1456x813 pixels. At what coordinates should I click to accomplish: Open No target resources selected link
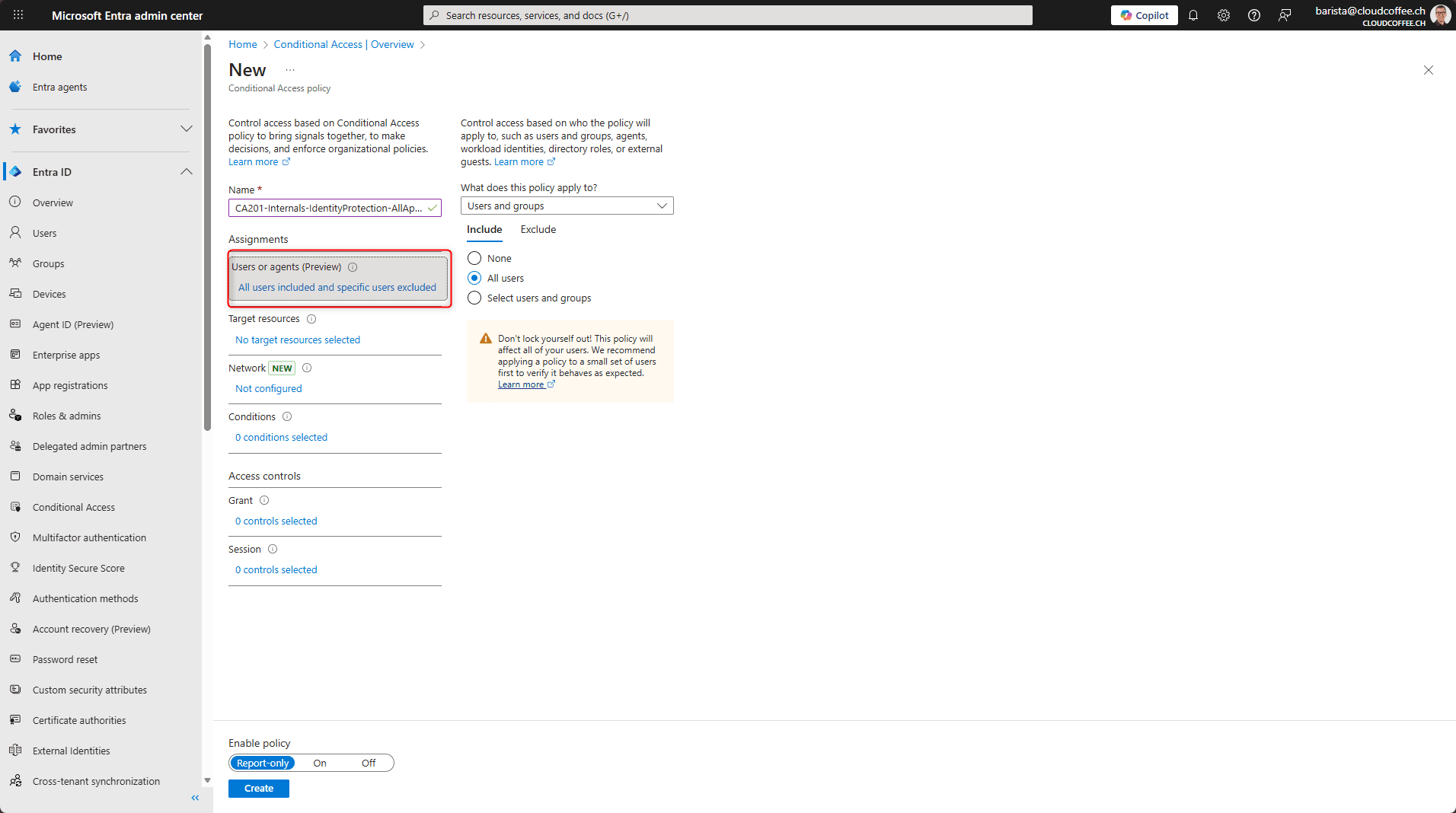tap(298, 340)
